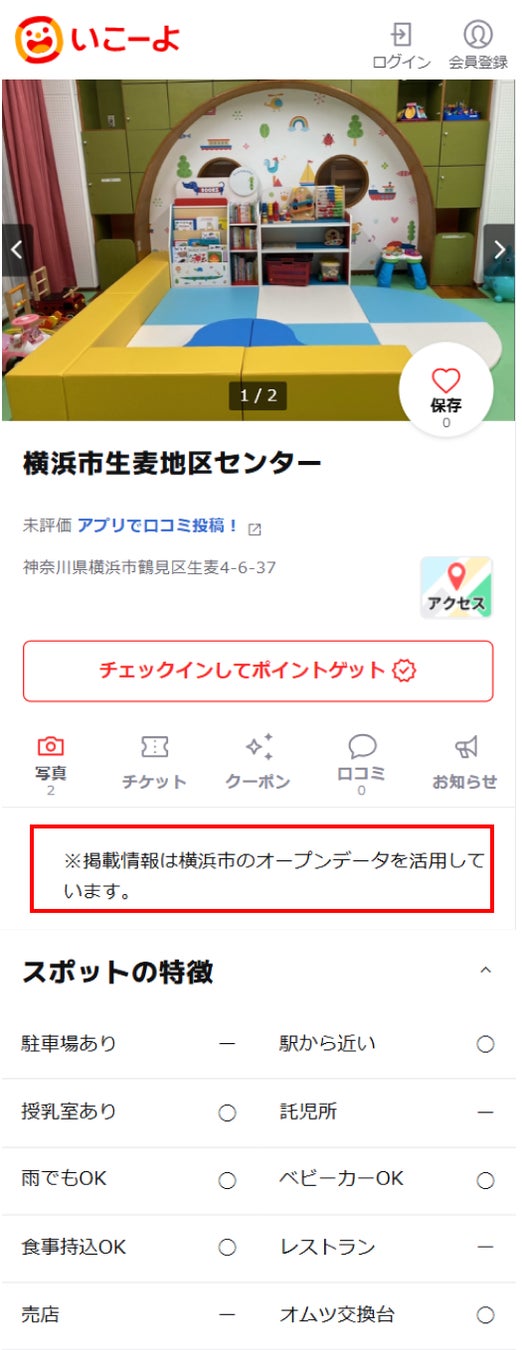Click the 1 / 2 photo counter

coord(258,396)
